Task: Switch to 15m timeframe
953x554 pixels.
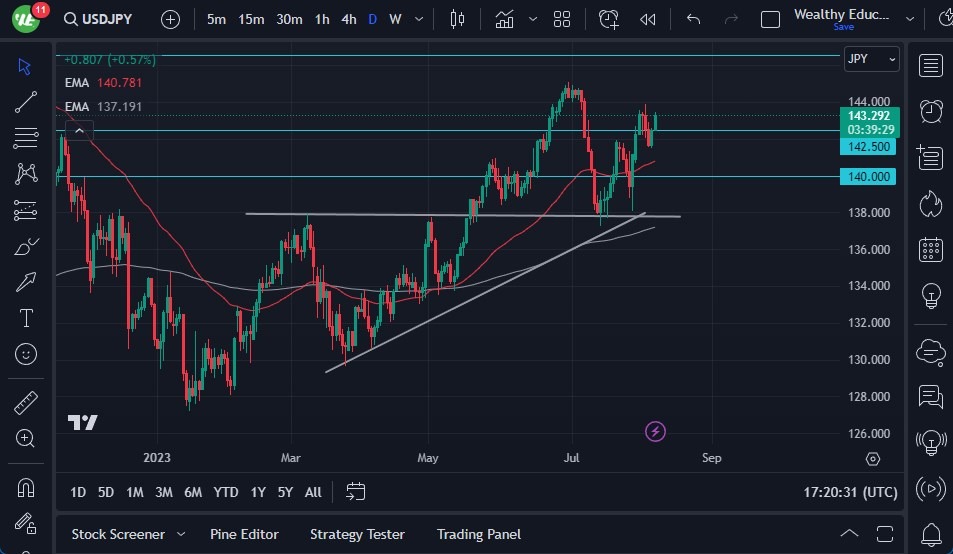Action: coord(251,19)
